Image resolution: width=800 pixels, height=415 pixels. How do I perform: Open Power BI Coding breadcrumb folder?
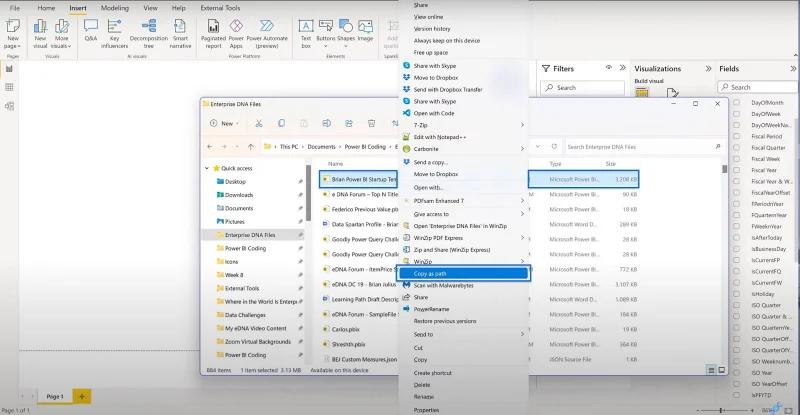tap(365, 147)
